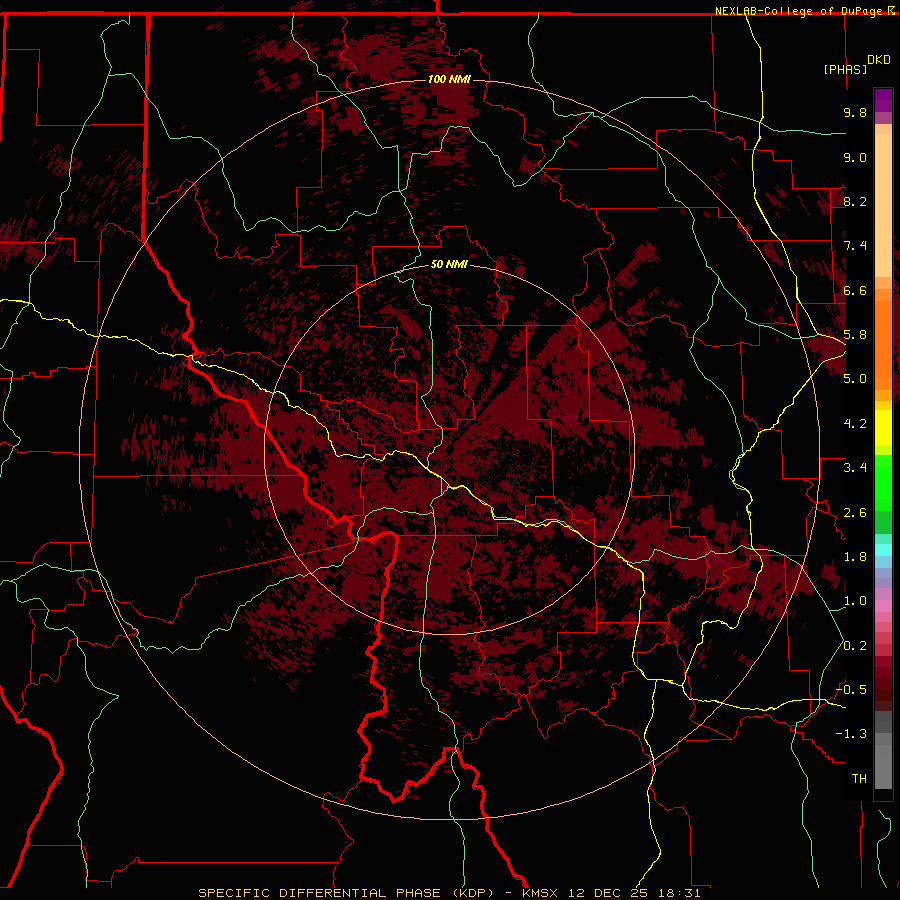Screen dimensions: 900x900
Task: Click the SPECIFIC DIFFERENTIAL PHASE (KDP) title text
Action: point(346,893)
